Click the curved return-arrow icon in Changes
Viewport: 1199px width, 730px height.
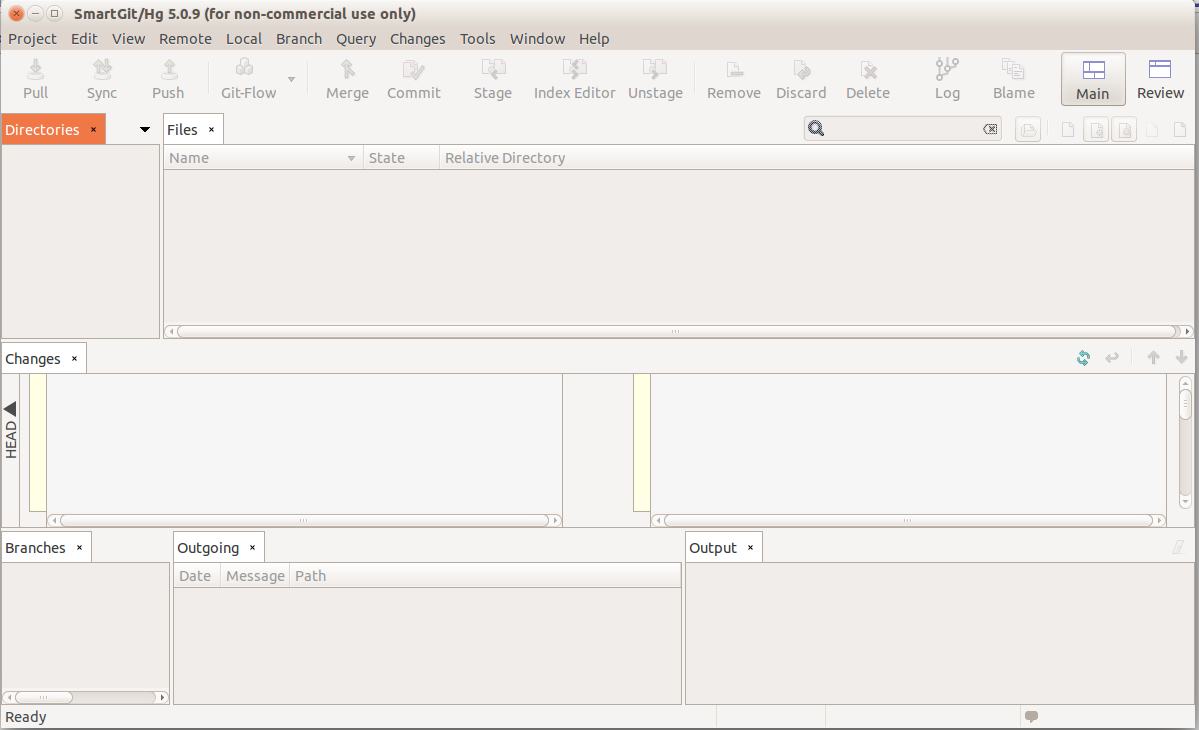(1112, 358)
